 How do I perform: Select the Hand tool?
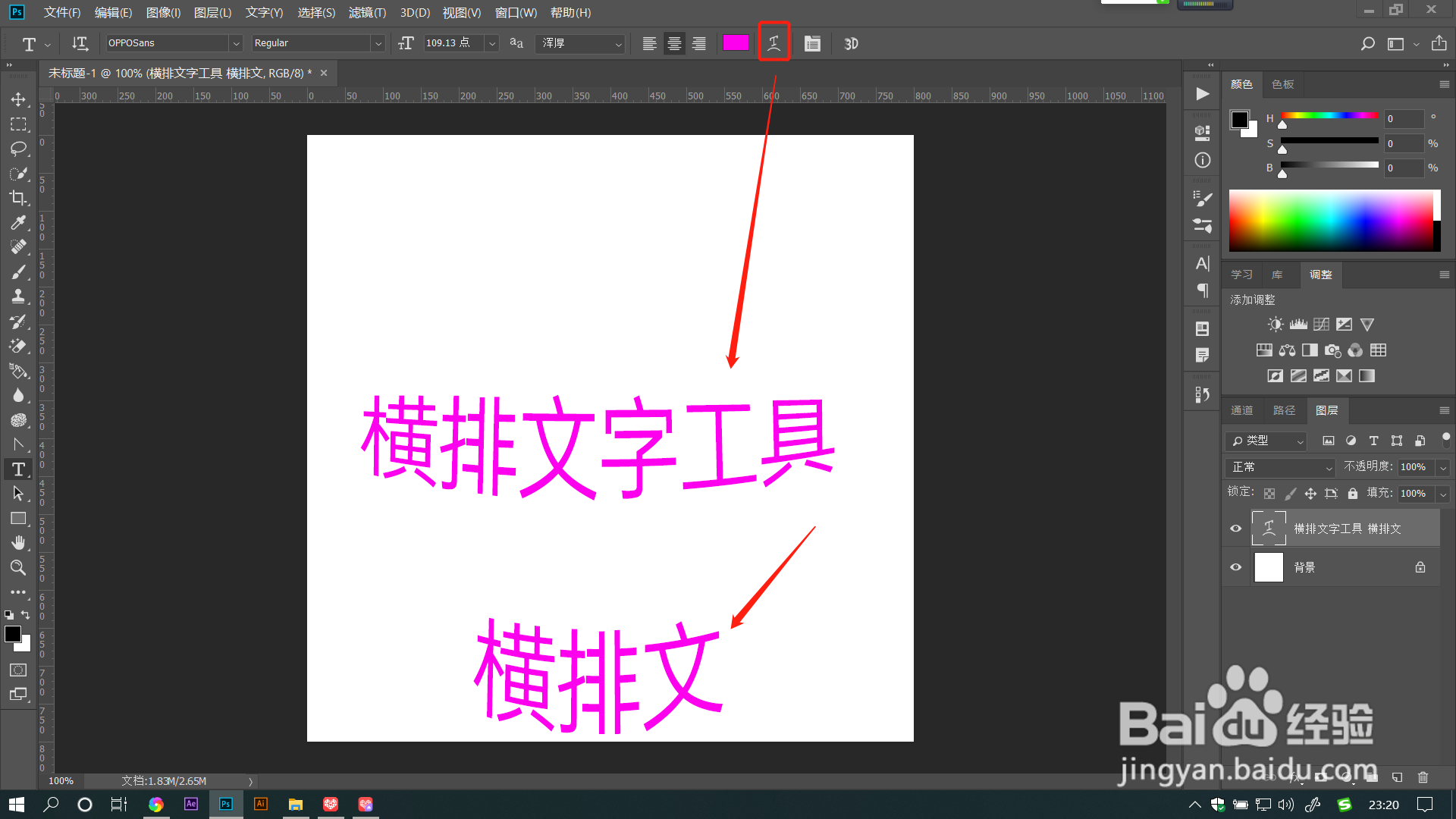tap(18, 543)
